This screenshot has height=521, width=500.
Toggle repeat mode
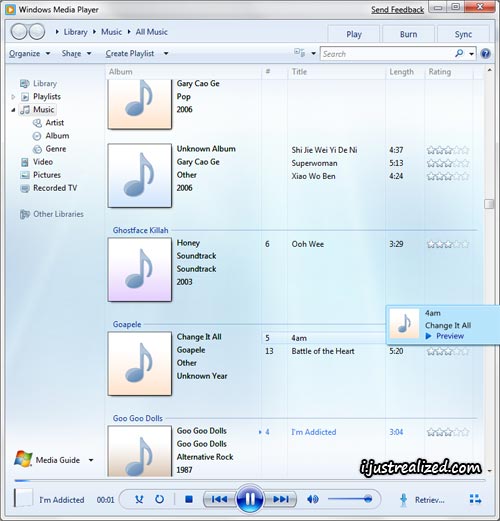point(160,499)
